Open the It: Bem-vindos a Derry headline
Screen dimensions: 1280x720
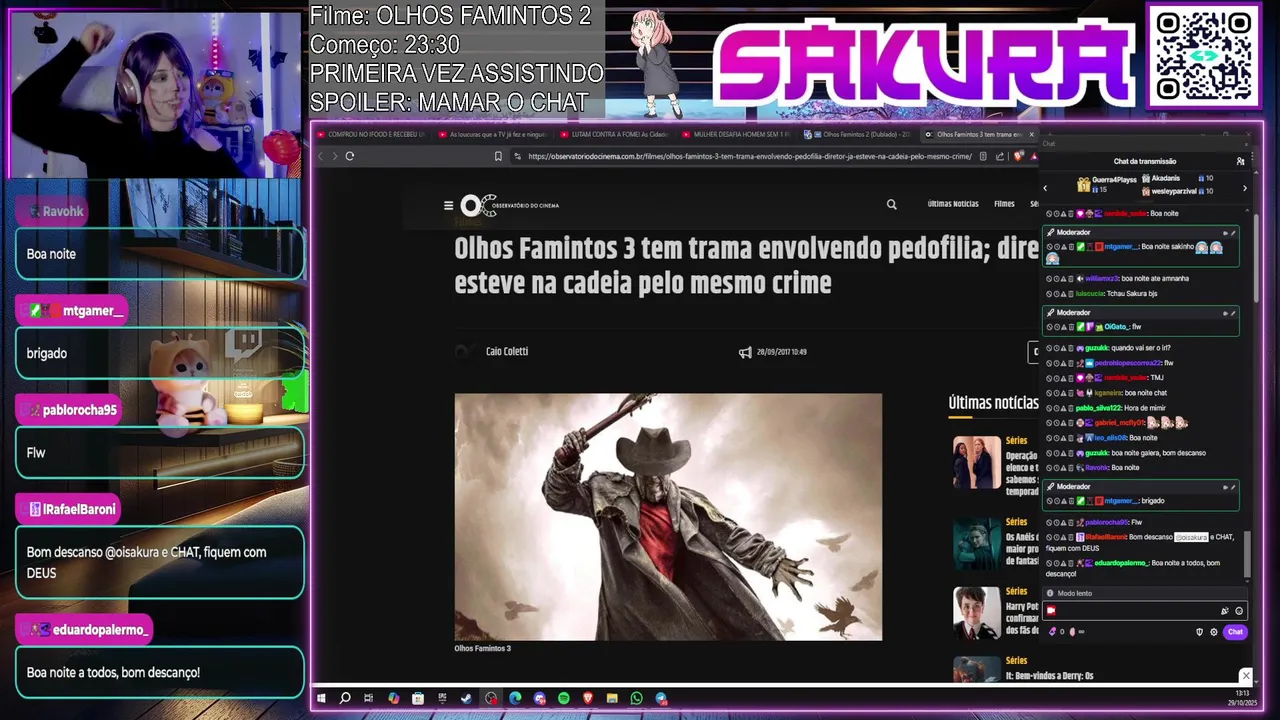(x=1050, y=676)
